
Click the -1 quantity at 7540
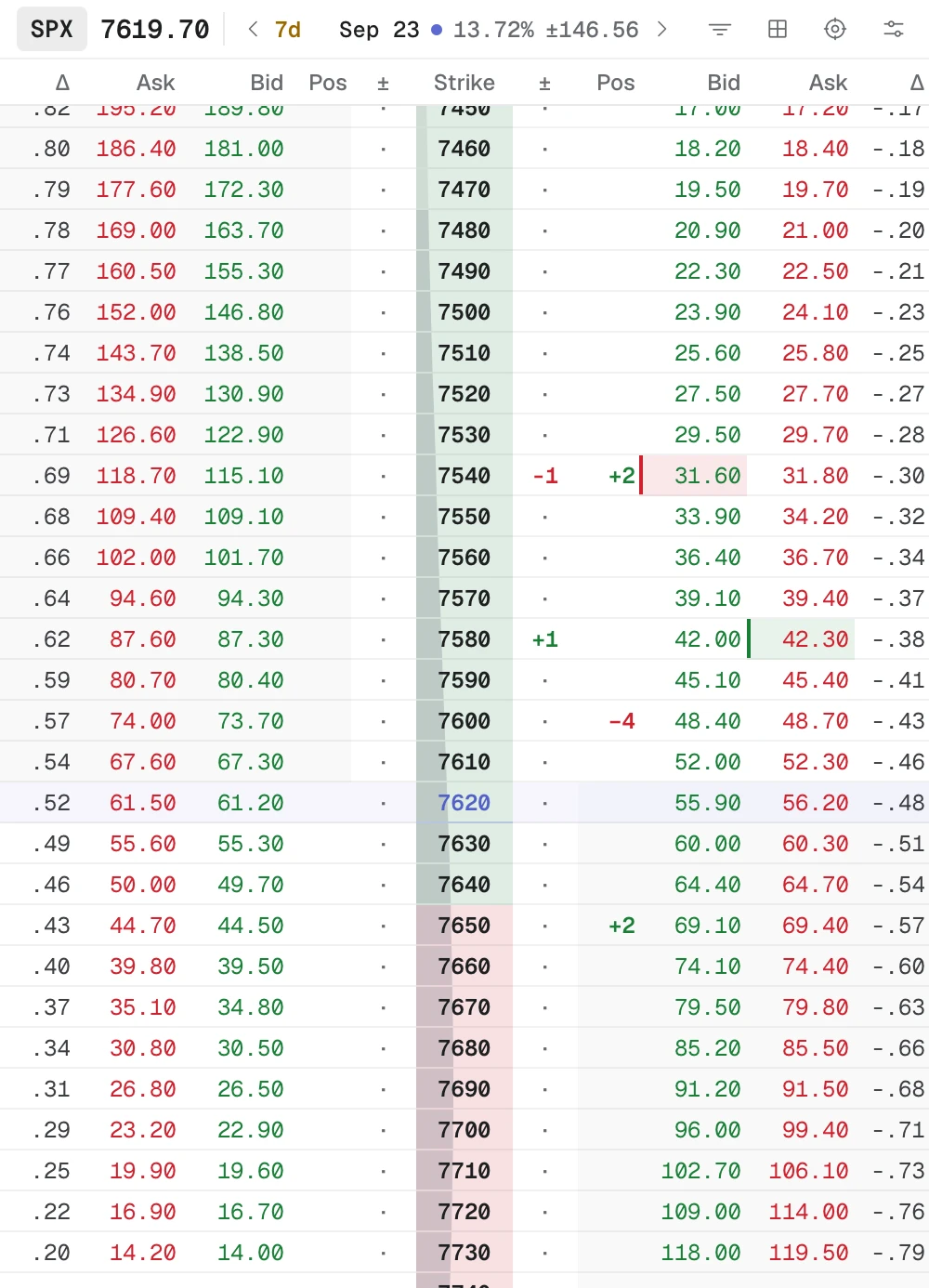click(545, 476)
